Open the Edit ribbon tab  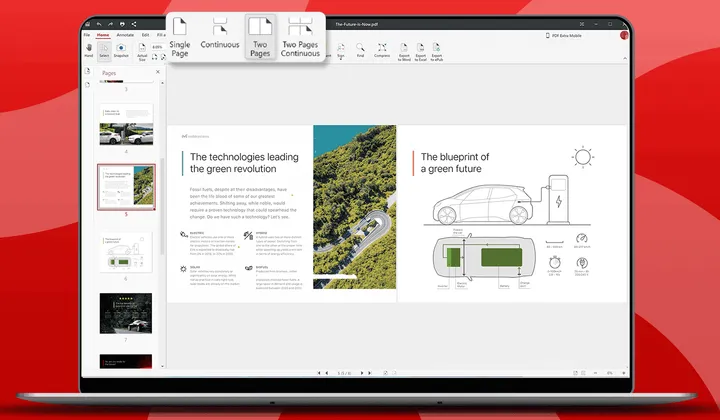(x=145, y=35)
